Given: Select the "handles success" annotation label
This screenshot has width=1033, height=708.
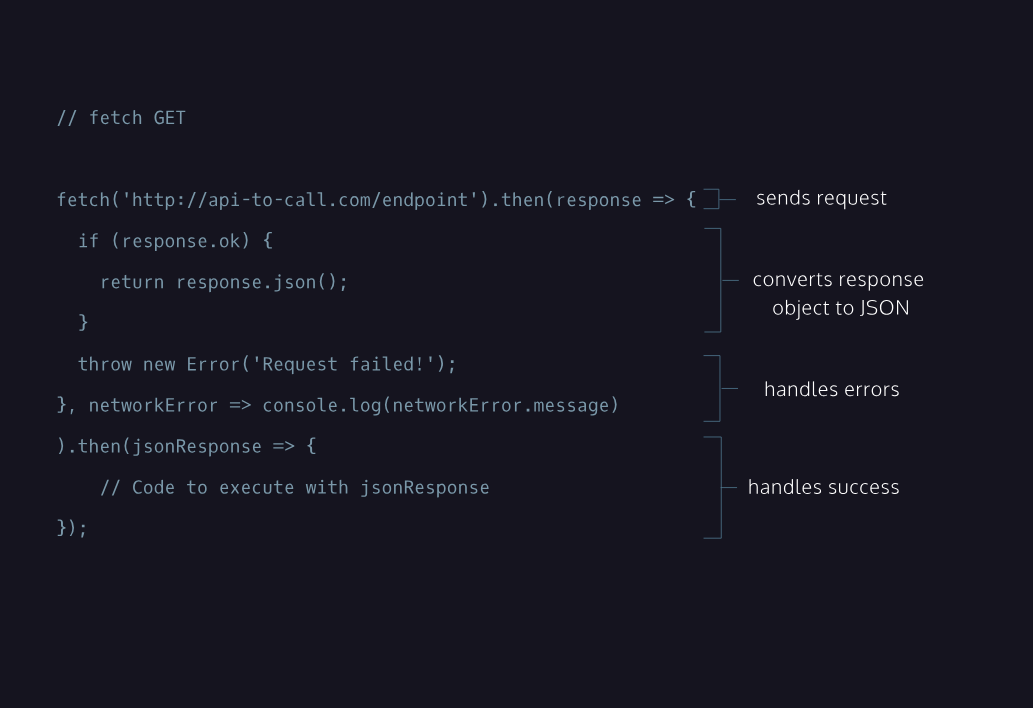Looking at the screenshot, I should pos(823,487).
